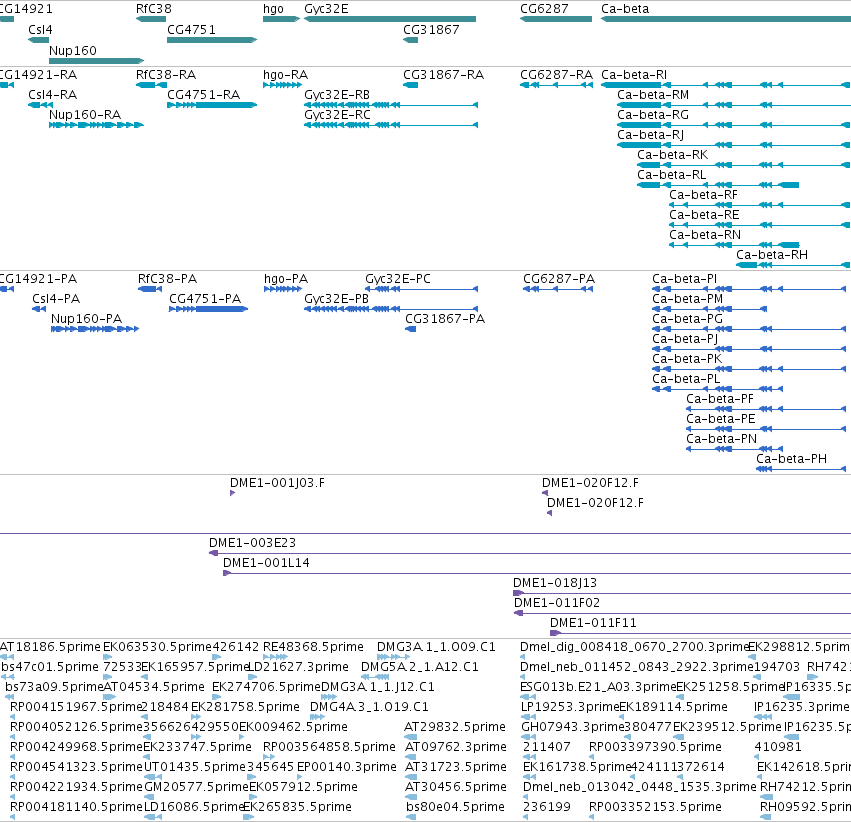Select the Nup160 gene bar

tap(97, 61)
